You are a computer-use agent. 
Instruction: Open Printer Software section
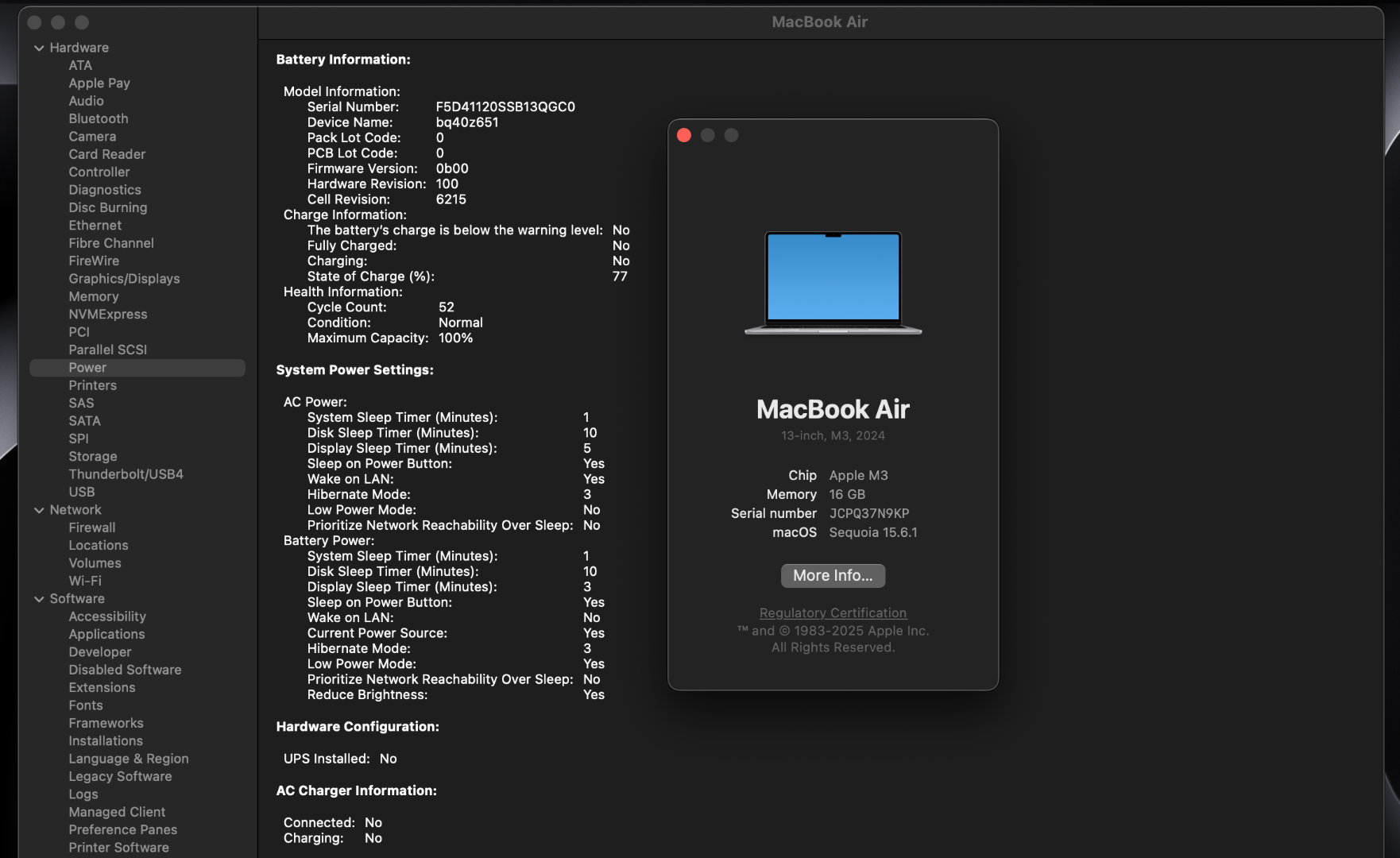coord(119,848)
